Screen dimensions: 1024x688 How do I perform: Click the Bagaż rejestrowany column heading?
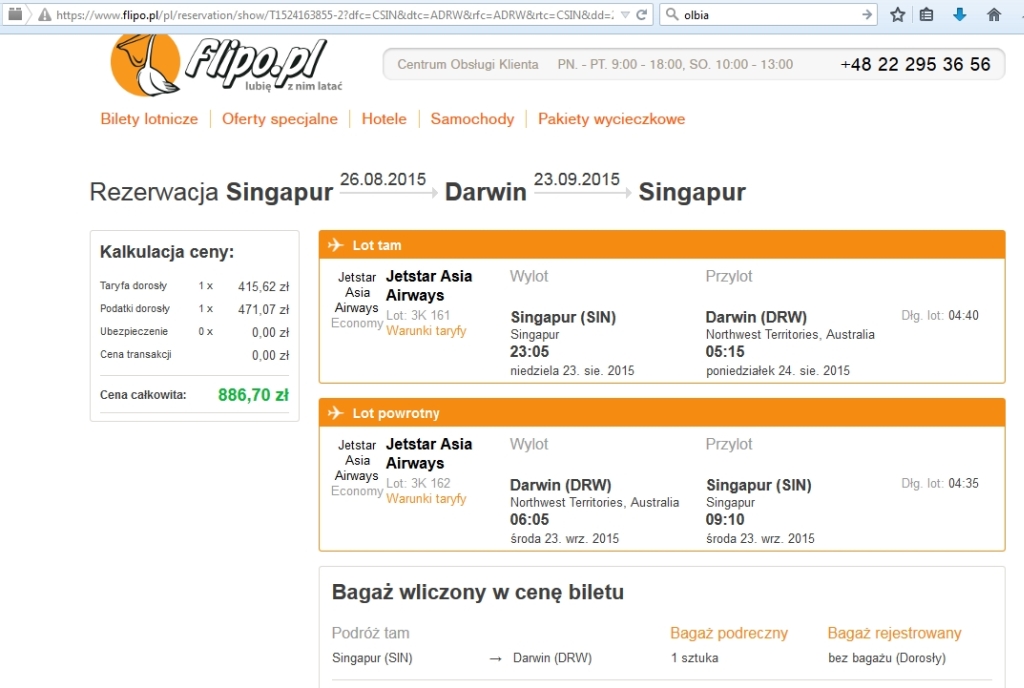[x=894, y=633]
